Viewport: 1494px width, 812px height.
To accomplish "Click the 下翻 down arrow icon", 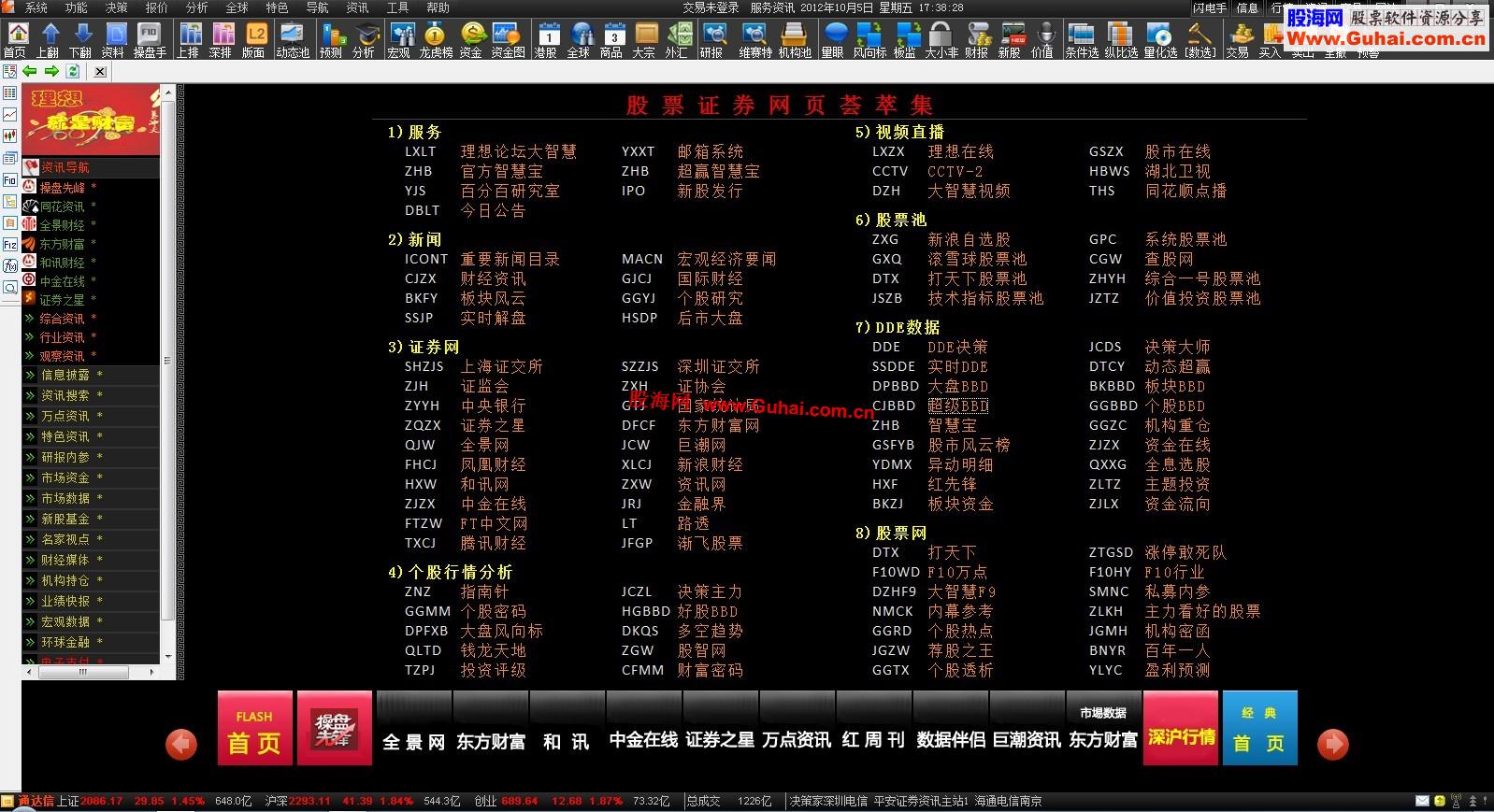I will [80, 39].
